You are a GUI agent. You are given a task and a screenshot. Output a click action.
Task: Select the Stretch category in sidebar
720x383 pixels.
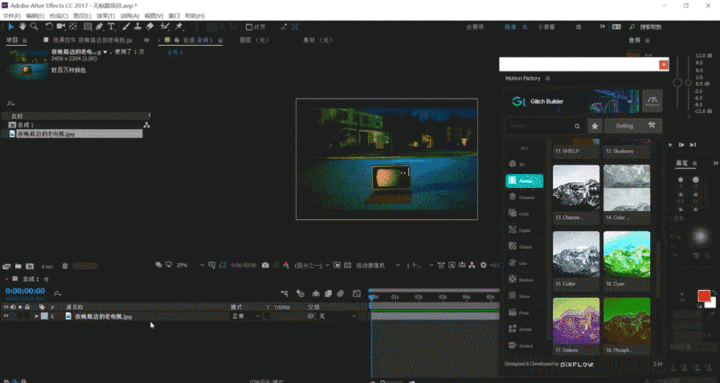click(524, 345)
